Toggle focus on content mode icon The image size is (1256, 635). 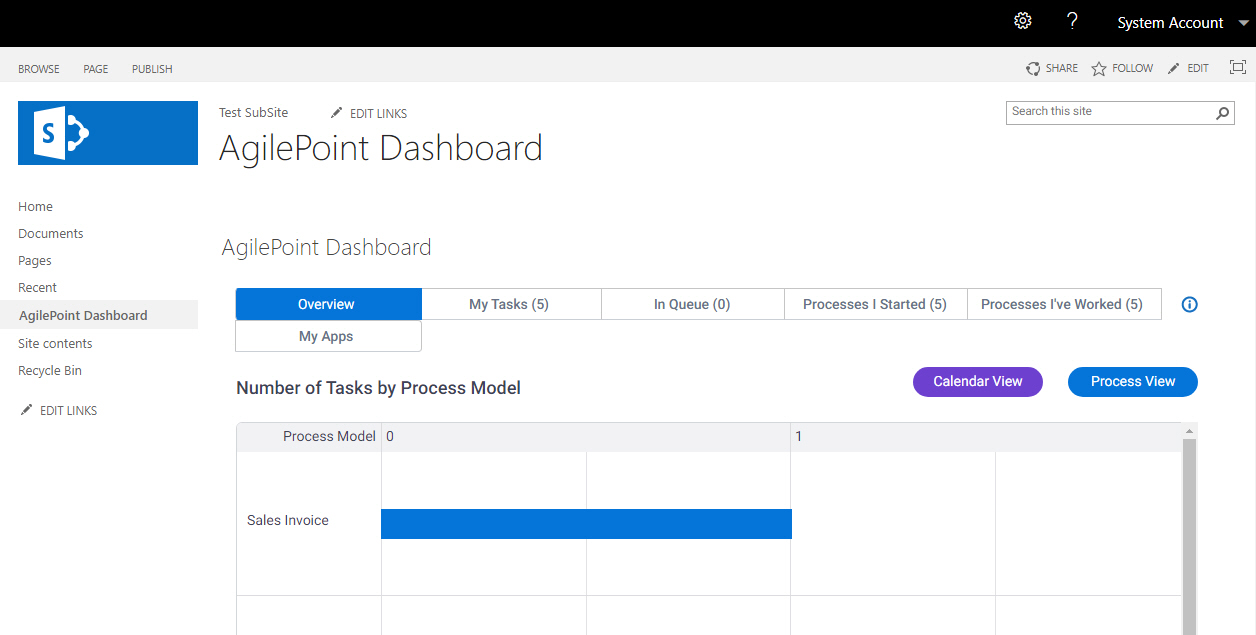(x=1238, y=68)
